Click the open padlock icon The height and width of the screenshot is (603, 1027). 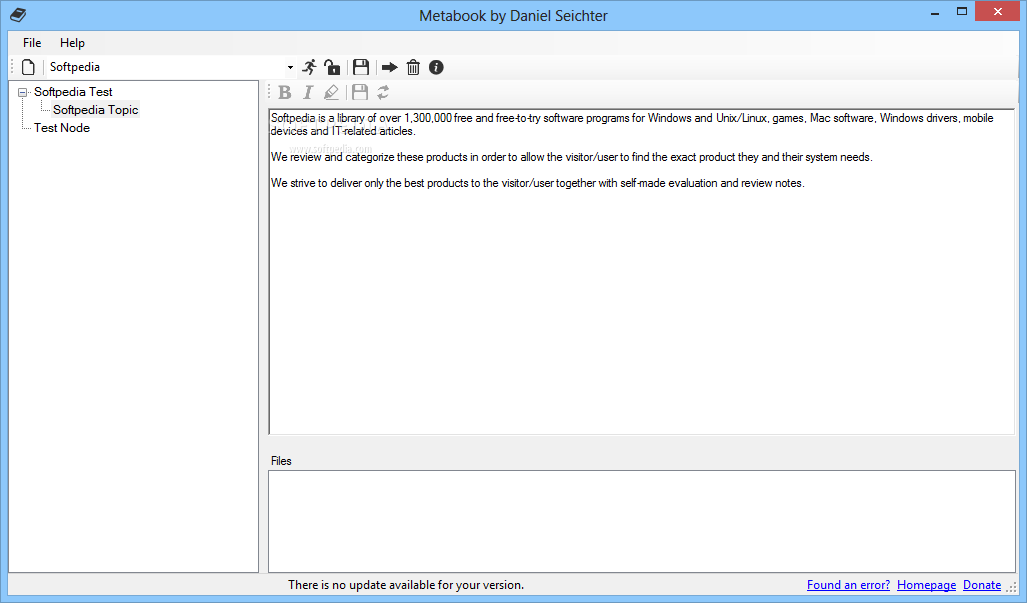333,67
